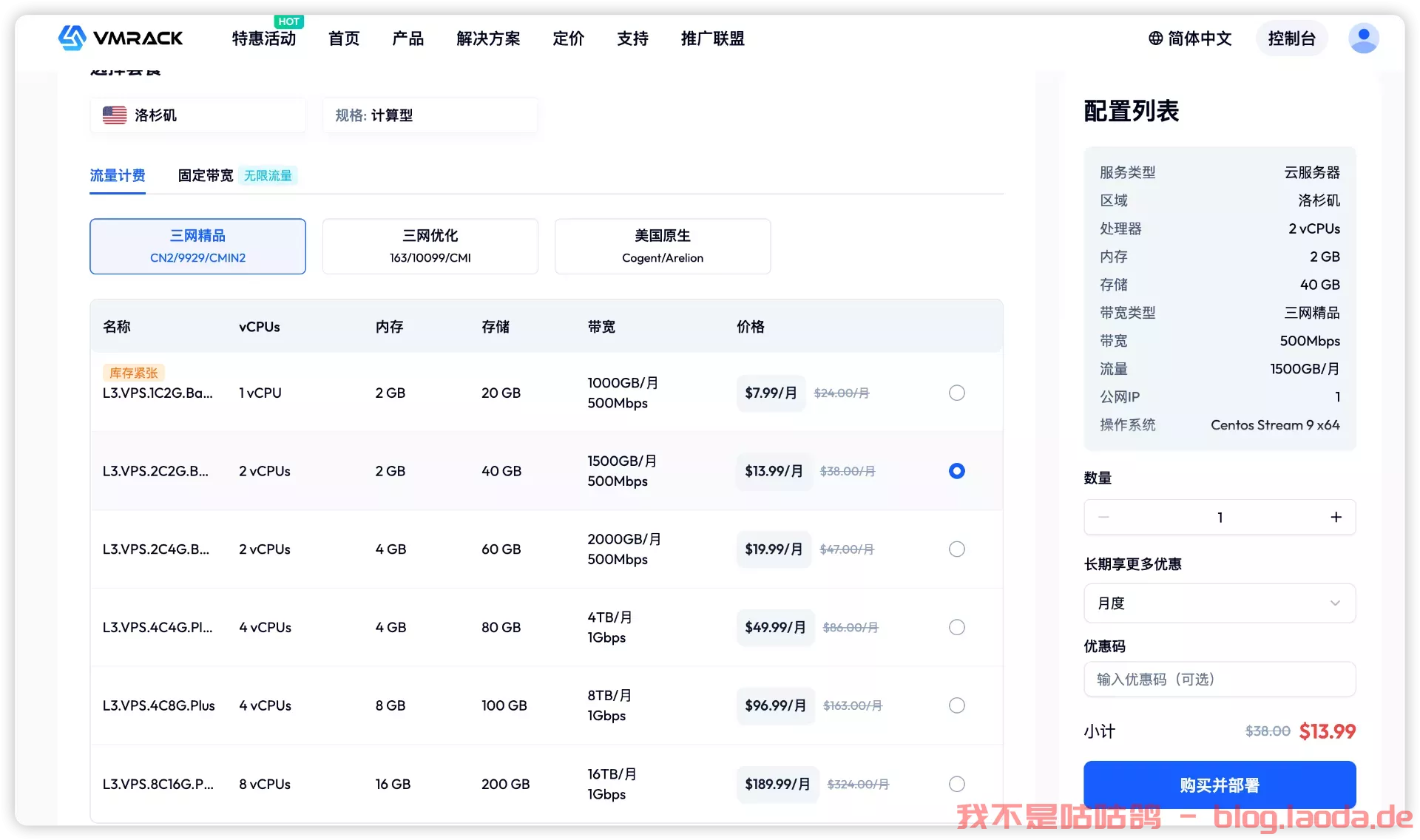This screenshot has width=1420, height=840.
Task: Select the L3.VPS.1C2G $7.99 plan radio
Action: pos(956,393)
